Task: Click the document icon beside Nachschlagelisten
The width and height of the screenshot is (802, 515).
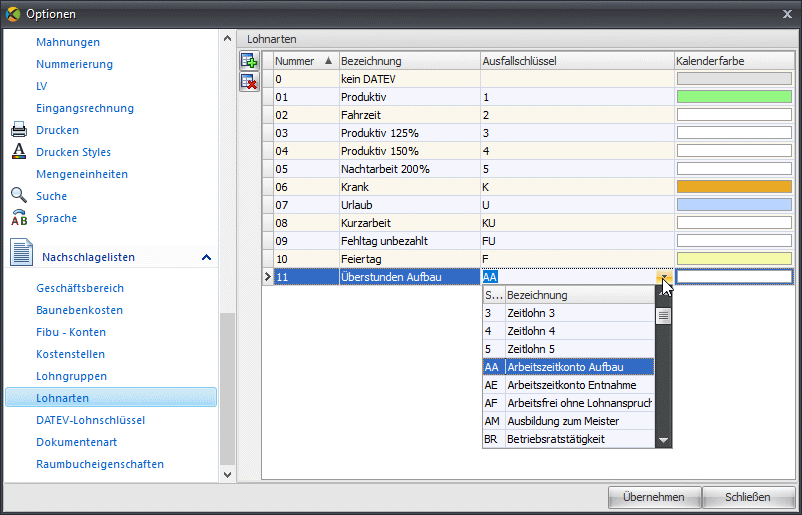Action: point(21,252)
